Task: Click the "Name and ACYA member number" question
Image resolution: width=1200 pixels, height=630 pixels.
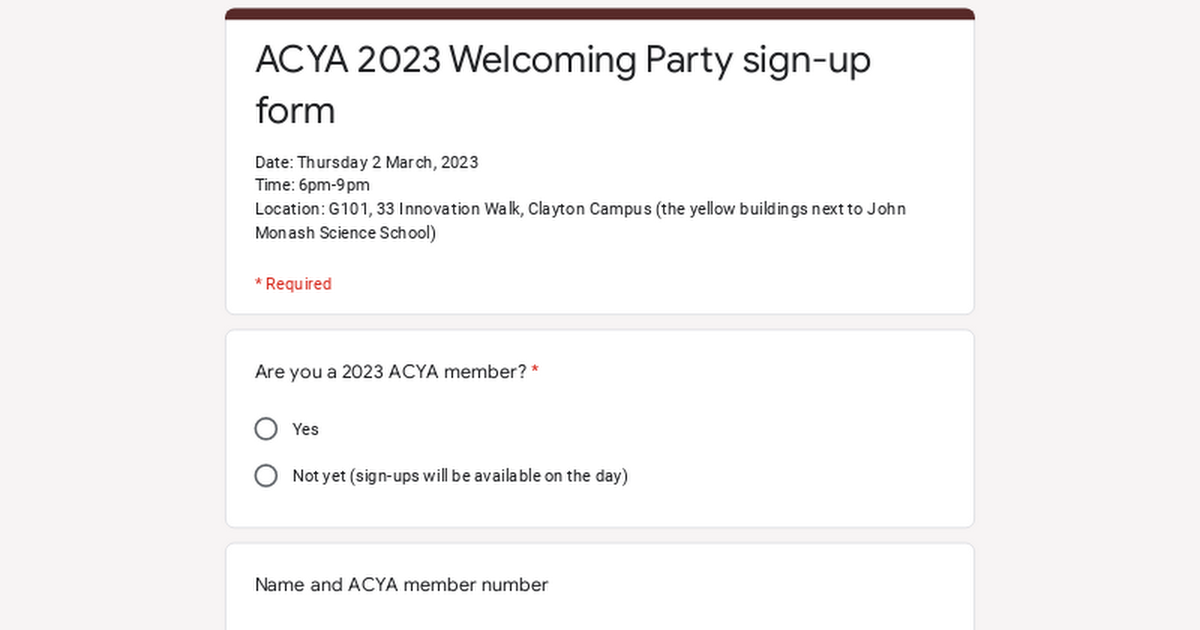Action: pyautogui.click(x=400, y=584)
